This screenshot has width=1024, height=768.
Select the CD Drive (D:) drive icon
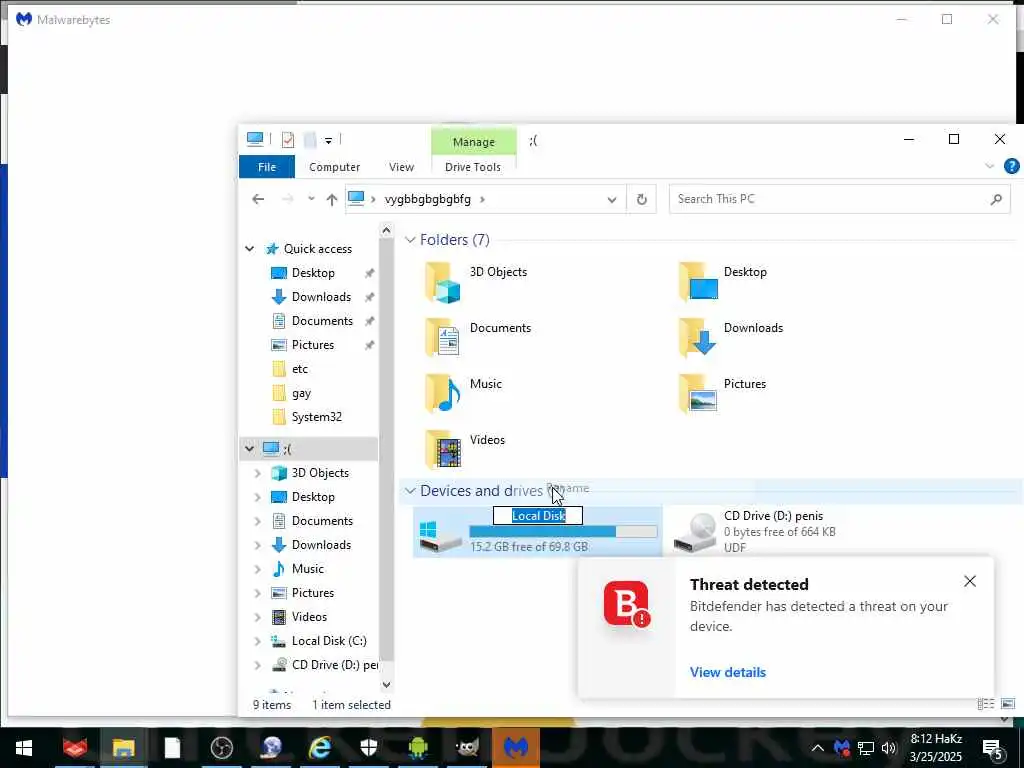point(696,532)
